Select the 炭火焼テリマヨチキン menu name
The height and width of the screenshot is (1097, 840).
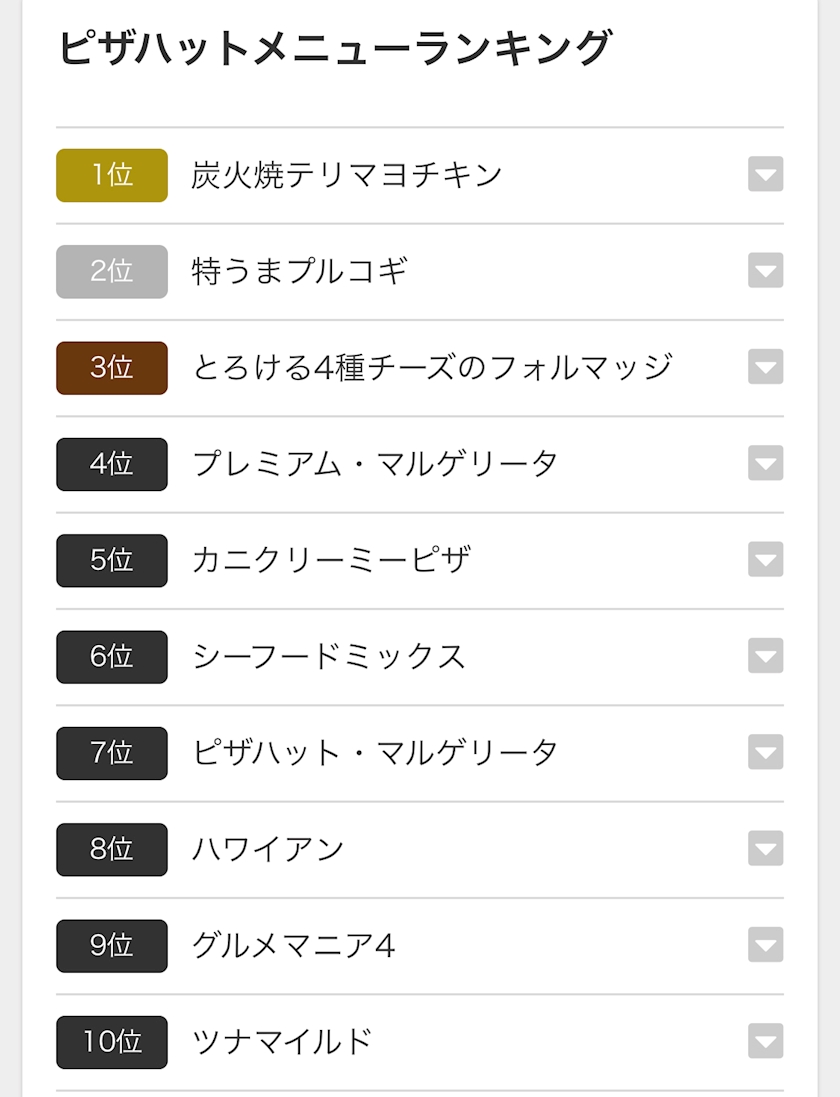coord(347,175)
